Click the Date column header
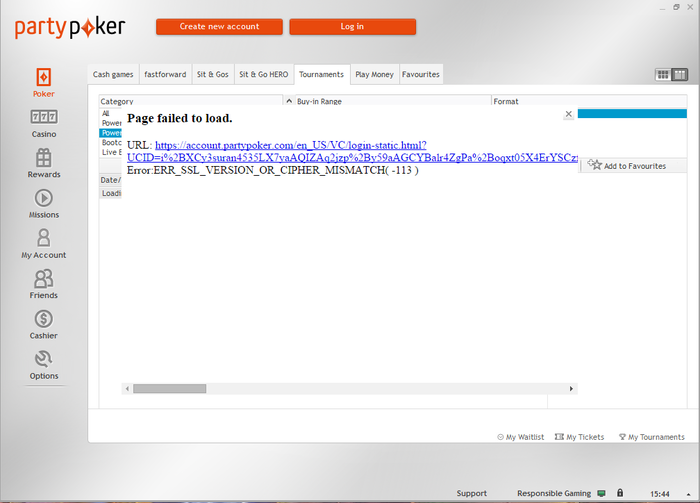The height and width of the screenshot is (503, 700). point(110,180)
